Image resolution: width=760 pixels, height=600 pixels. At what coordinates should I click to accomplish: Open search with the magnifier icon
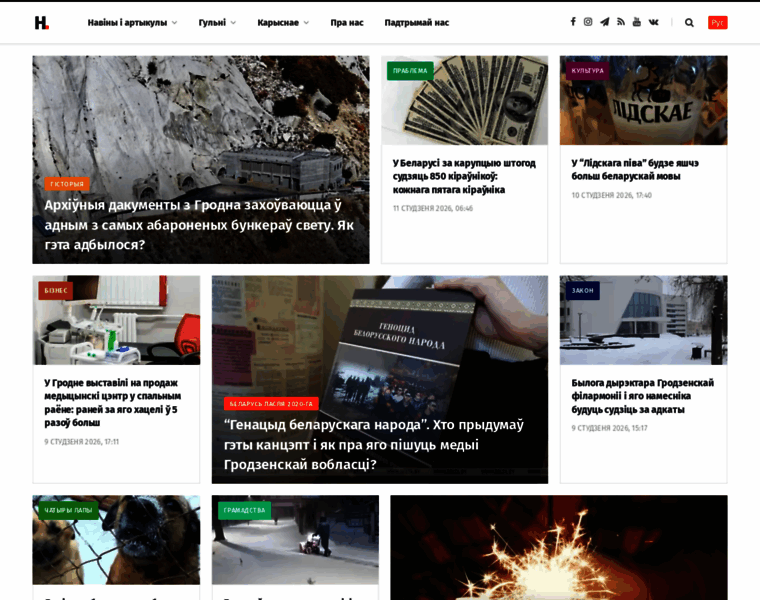(689, 22)
